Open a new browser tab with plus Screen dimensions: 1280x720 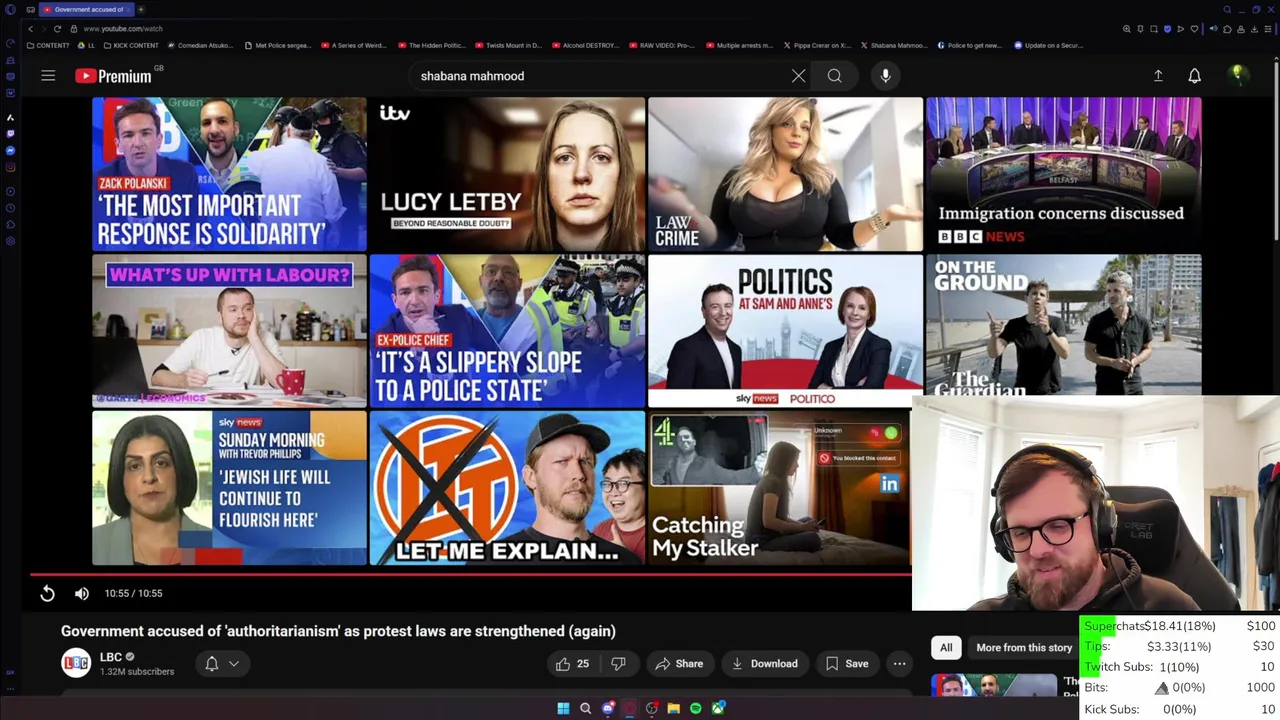[141, 9]
